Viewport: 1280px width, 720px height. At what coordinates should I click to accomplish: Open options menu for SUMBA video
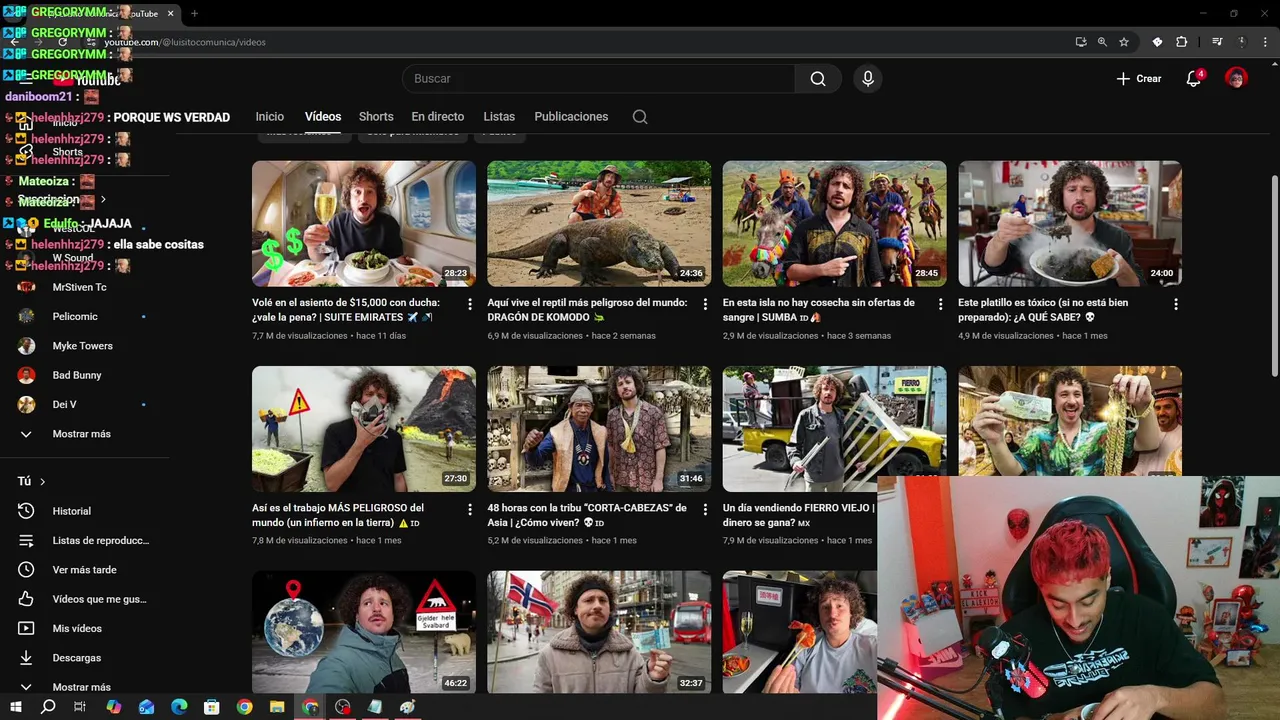[x=940, y=304]
